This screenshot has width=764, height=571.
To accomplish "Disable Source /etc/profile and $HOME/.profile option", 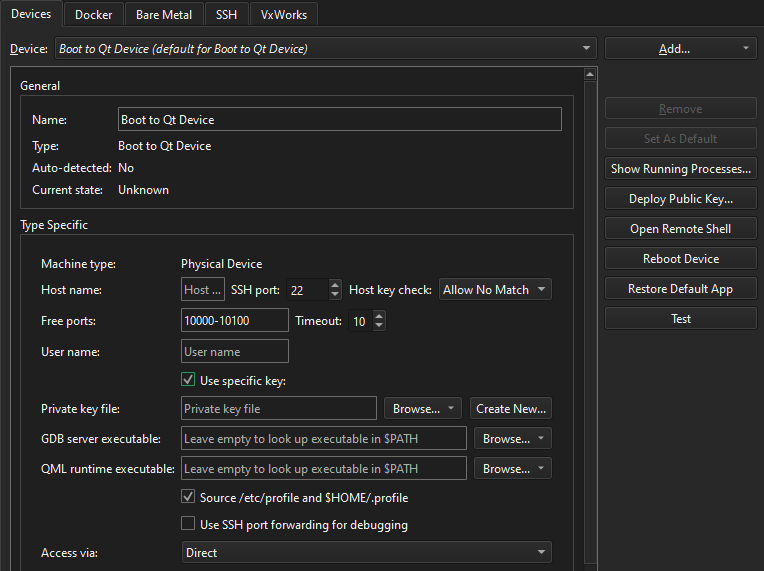I will 188,497.
